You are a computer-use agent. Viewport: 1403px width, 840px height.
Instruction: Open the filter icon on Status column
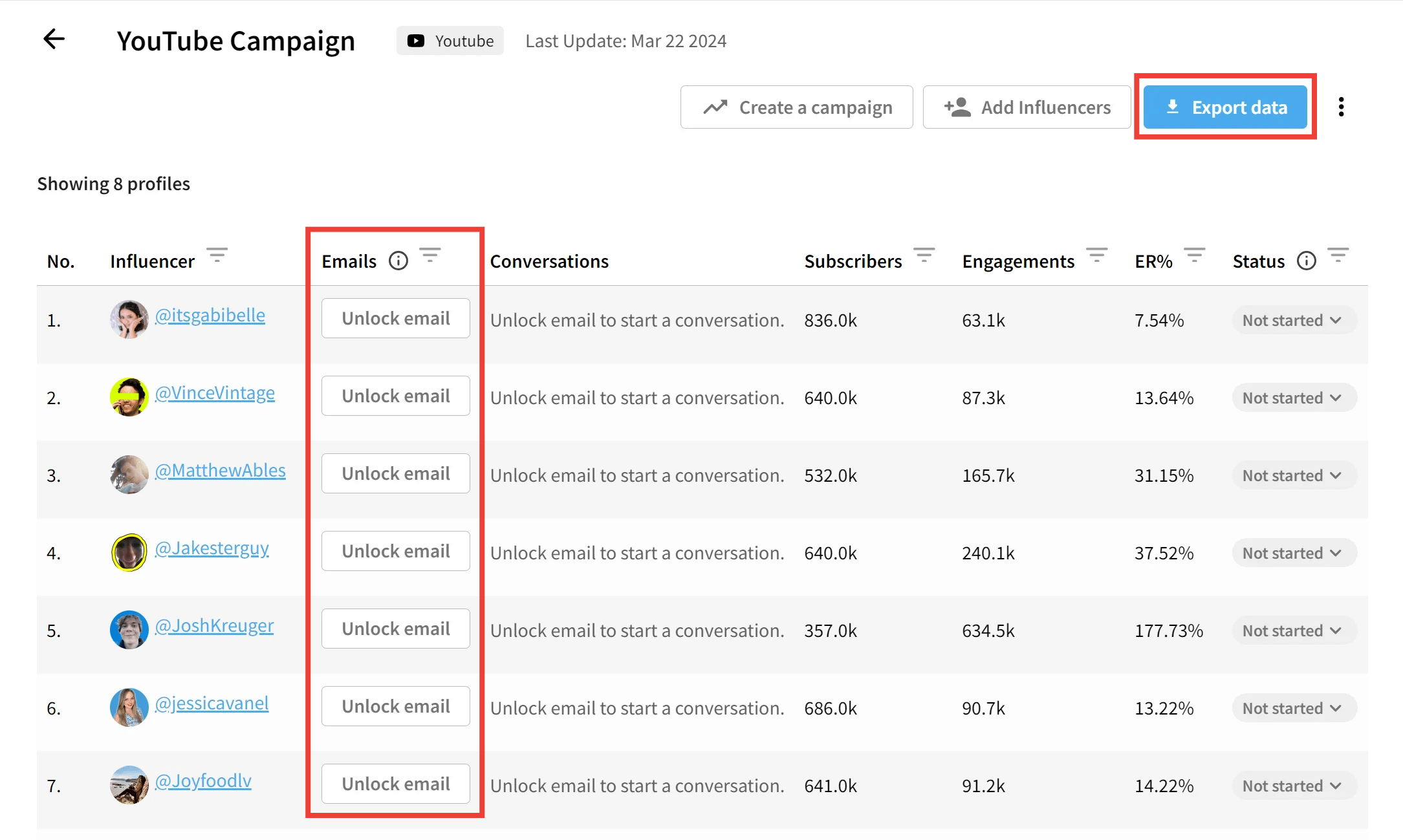click(x=1338, y=255)
